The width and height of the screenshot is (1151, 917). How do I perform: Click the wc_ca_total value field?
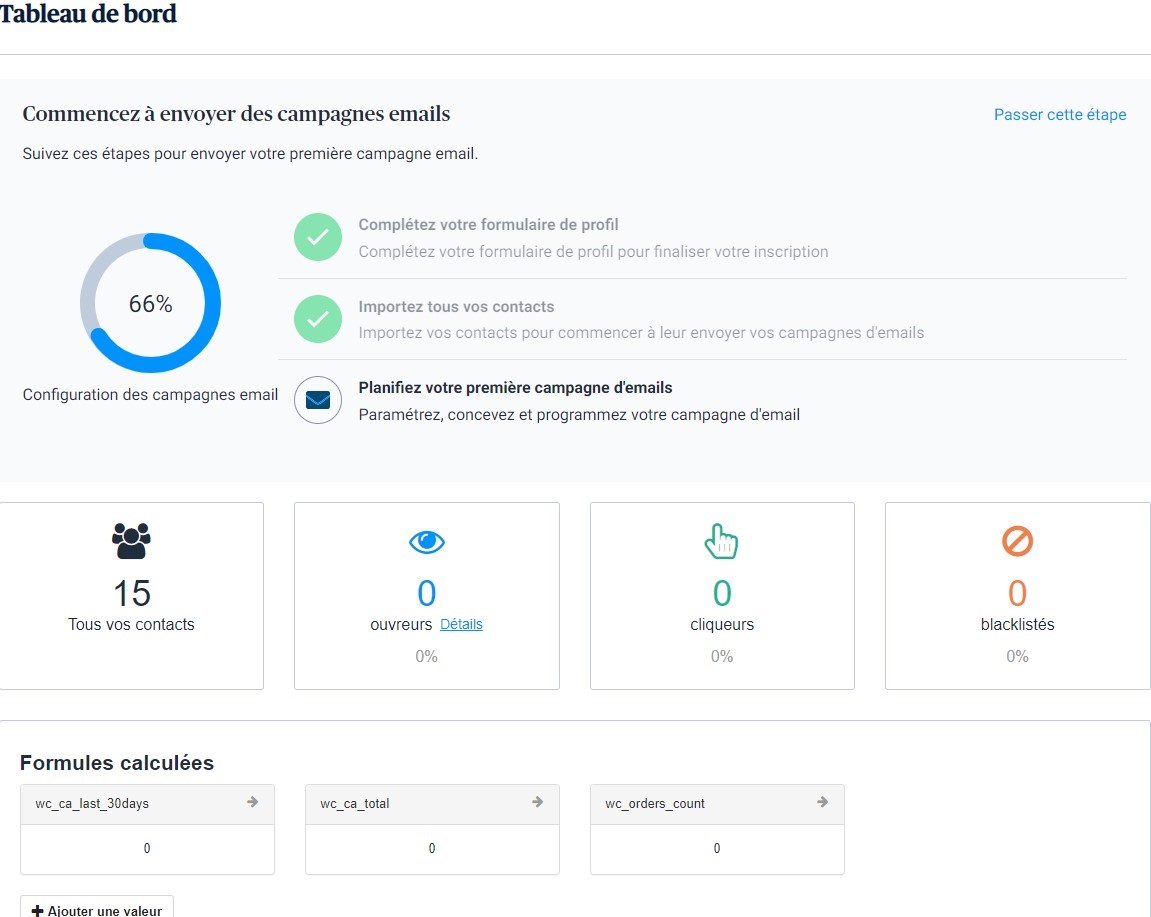pyautogui.click(x=432, y=848)
